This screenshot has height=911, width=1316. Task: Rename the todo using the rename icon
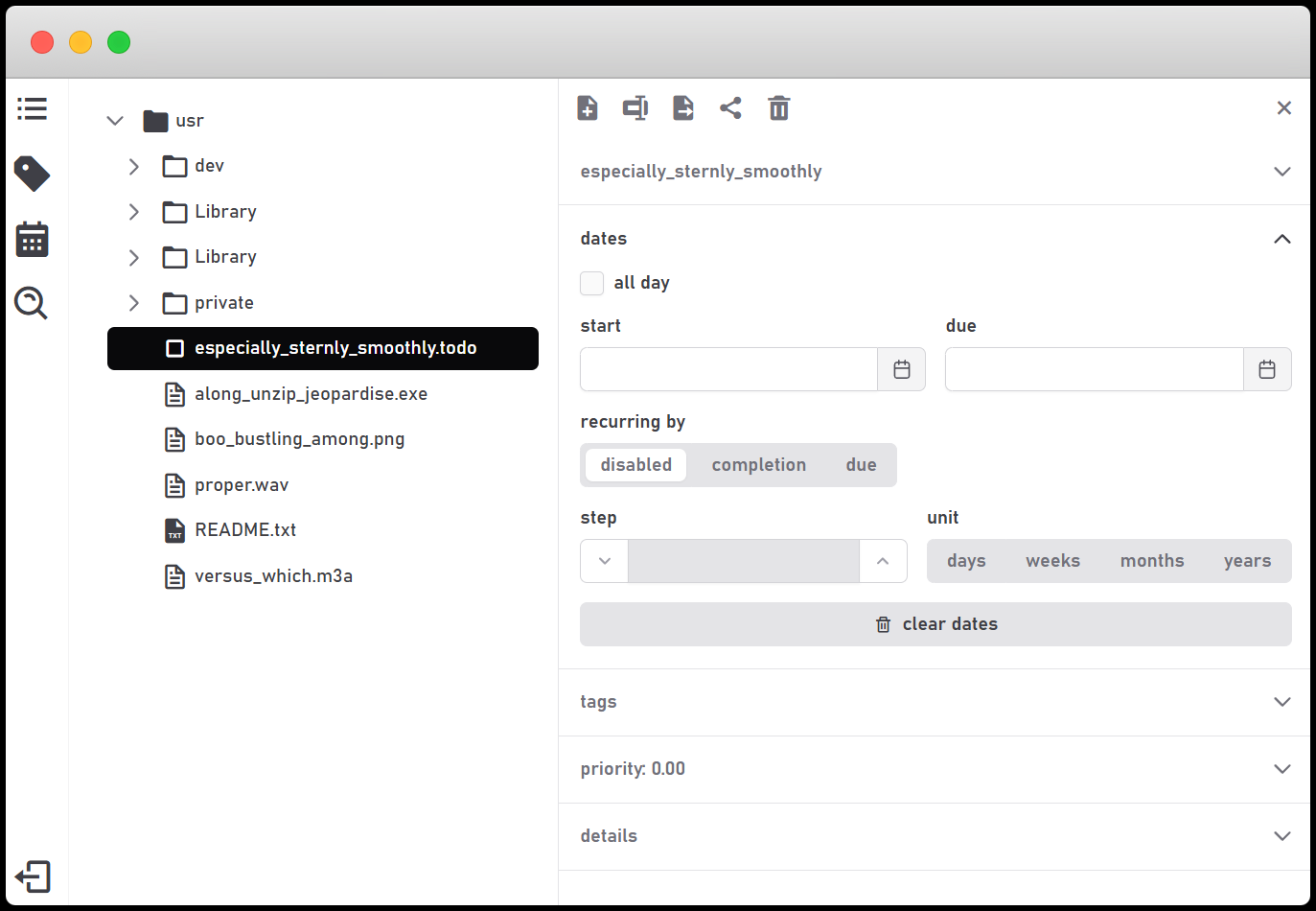[635, 107]
